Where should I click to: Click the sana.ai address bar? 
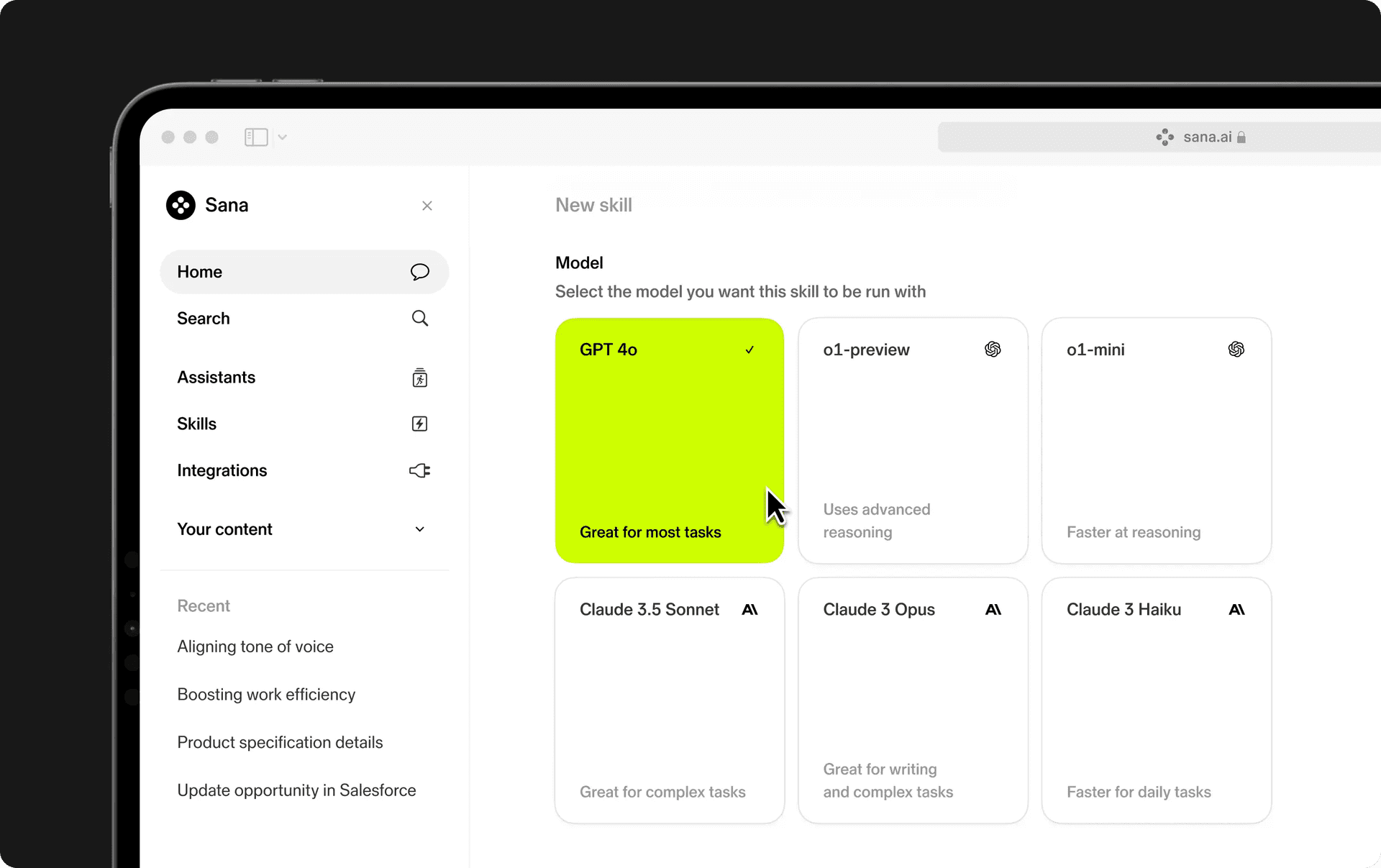tap(1159, 137)
